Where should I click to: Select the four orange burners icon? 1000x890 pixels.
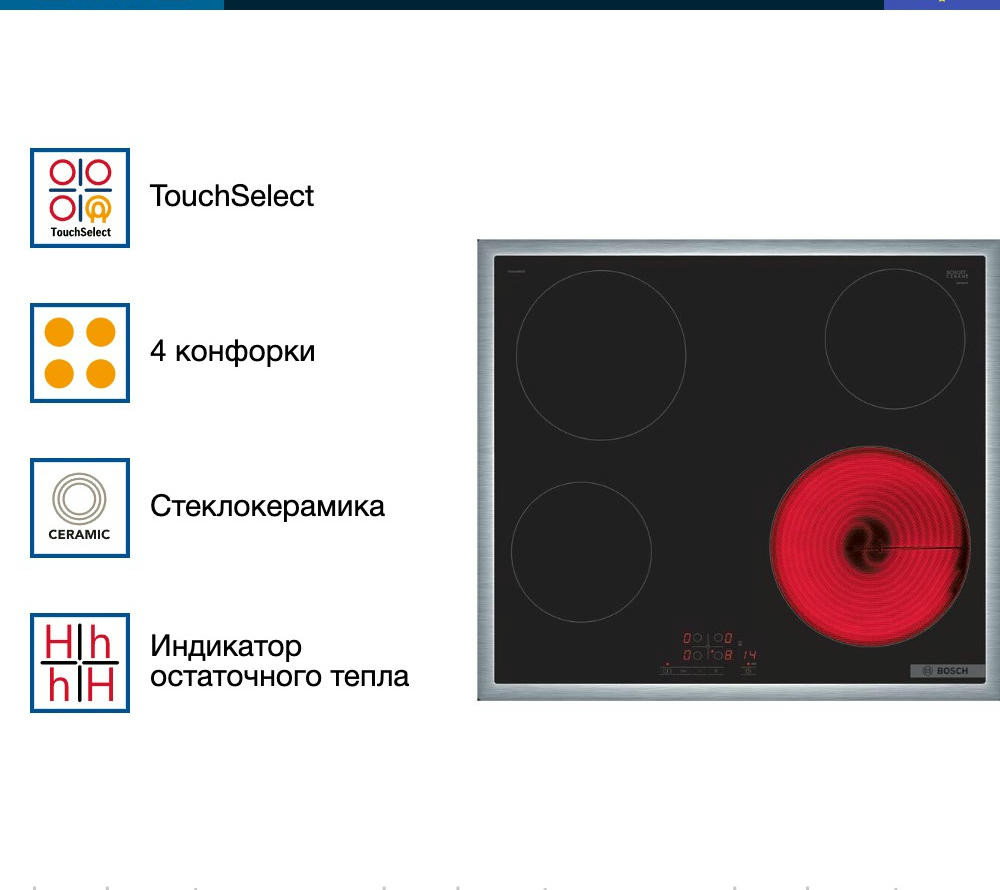(80, 353)
